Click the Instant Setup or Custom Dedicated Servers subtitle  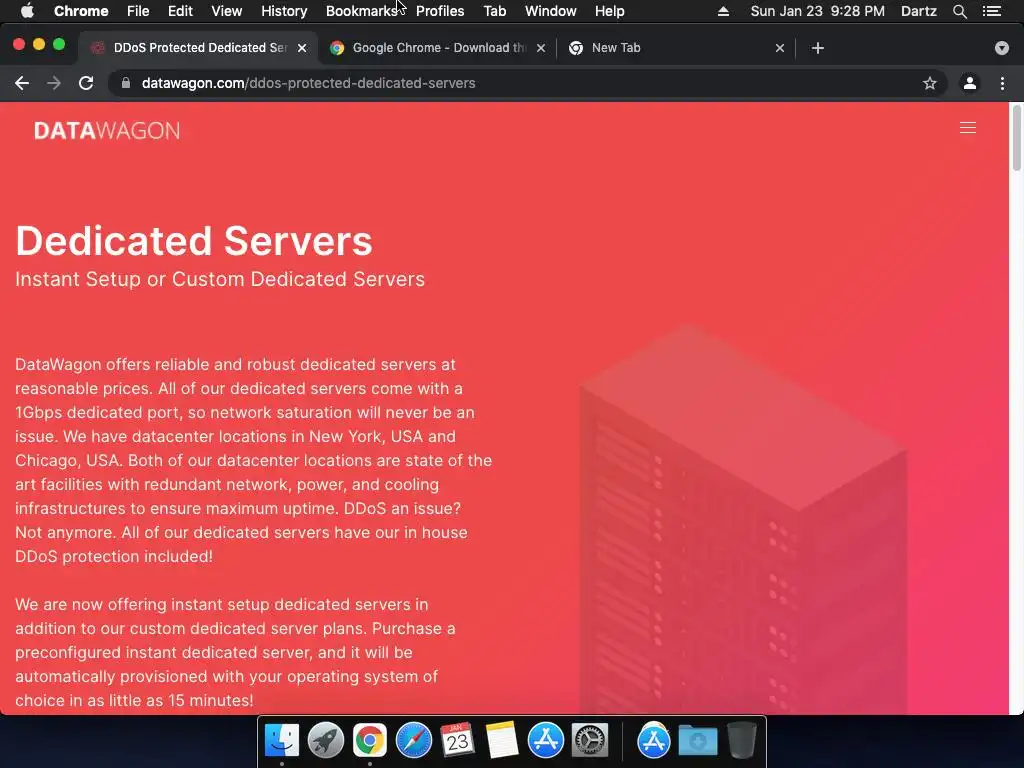click(220, 279)
